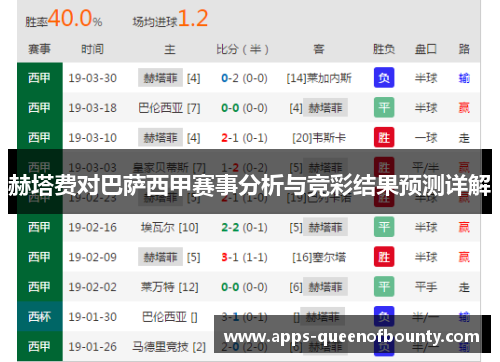
Task: Click 走 result in 19-02-02 row
Action: 464,287
